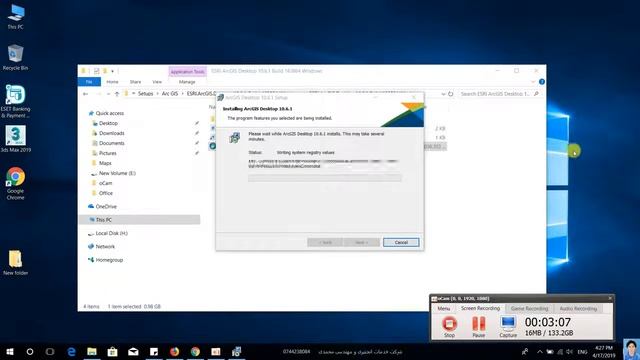Expand the Explorer ribbon chevron

click(x=533, y=82)
